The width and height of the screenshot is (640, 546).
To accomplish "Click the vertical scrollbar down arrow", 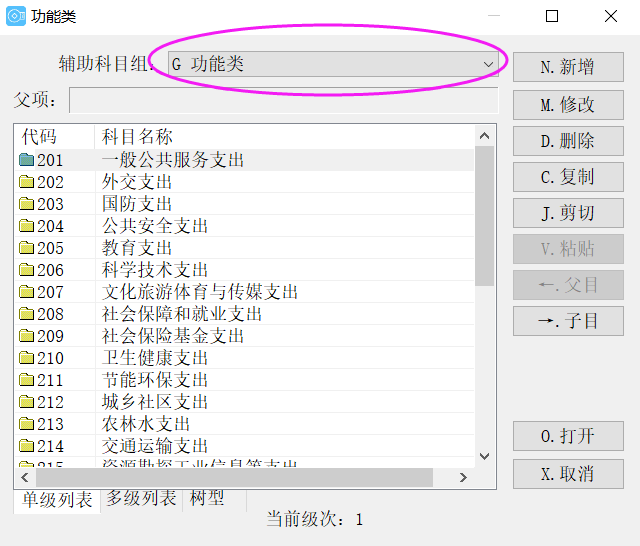I will [x=485, y=456].
